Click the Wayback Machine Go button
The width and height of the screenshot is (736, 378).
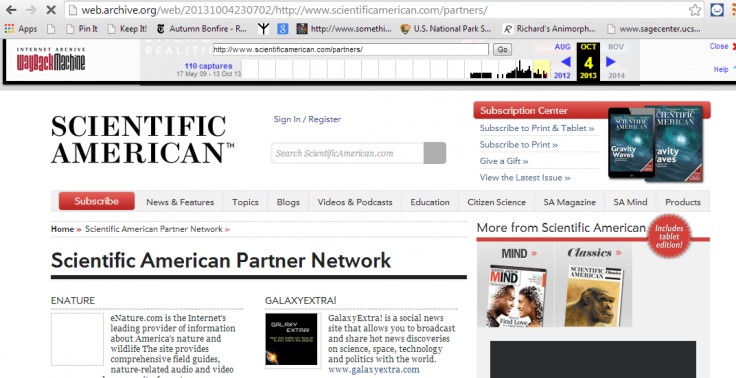pyautogui.click(x=502, y=49)
